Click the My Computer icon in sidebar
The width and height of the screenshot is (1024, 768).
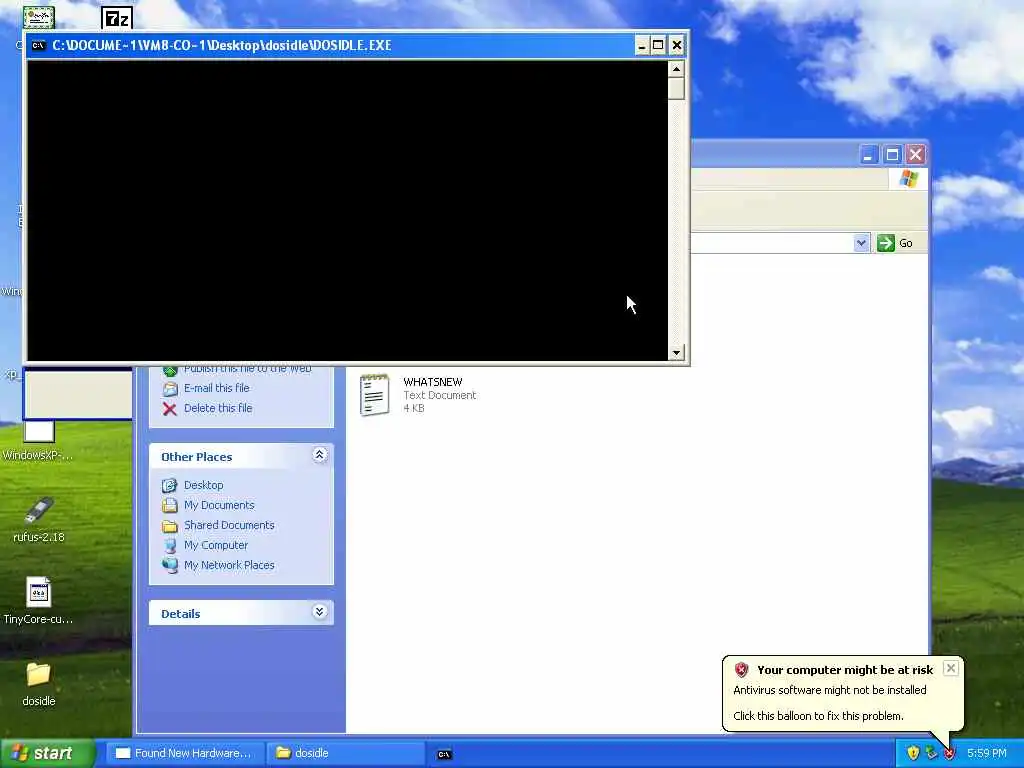[170, 545]
